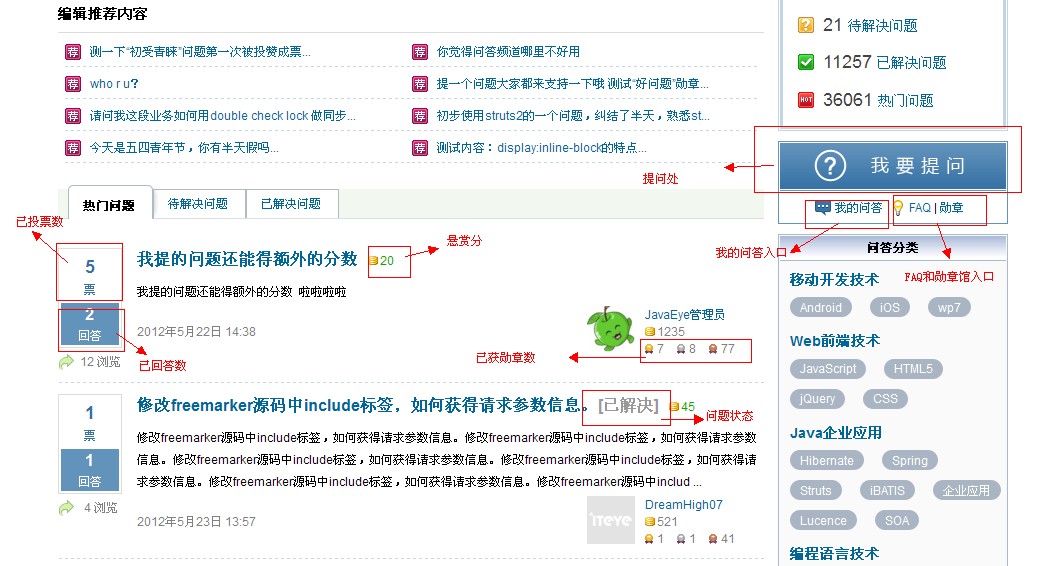Click the gold medal icon with count 7
Viewport: 1042px width, 566px height.
tap(649, 349)
